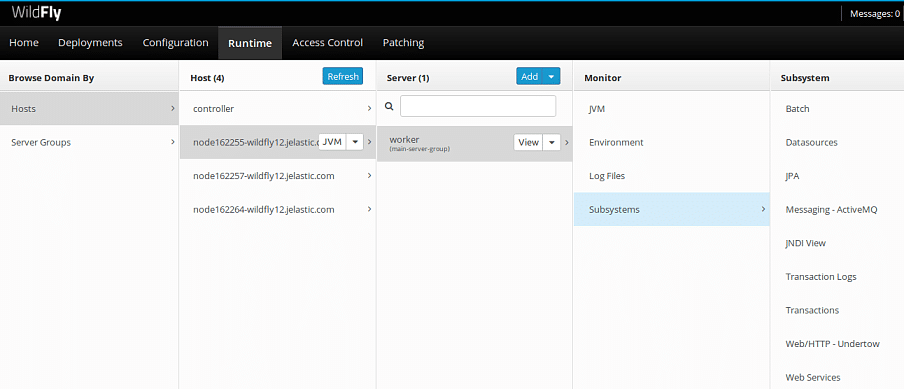Click the Add server button
Screen dimensions: 904x389
click(x=529, y=76)
